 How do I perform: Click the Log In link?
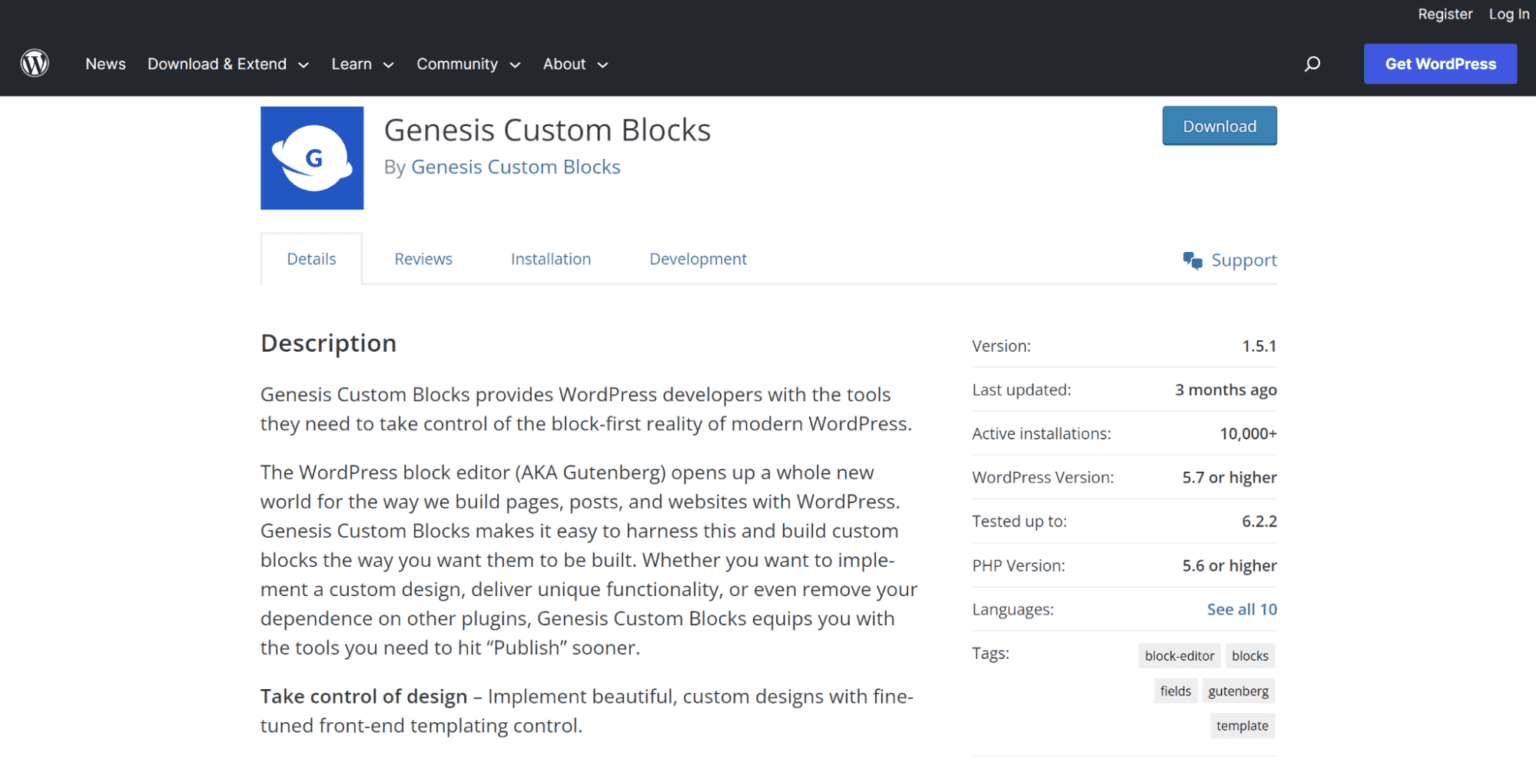tap(1508, 14)
